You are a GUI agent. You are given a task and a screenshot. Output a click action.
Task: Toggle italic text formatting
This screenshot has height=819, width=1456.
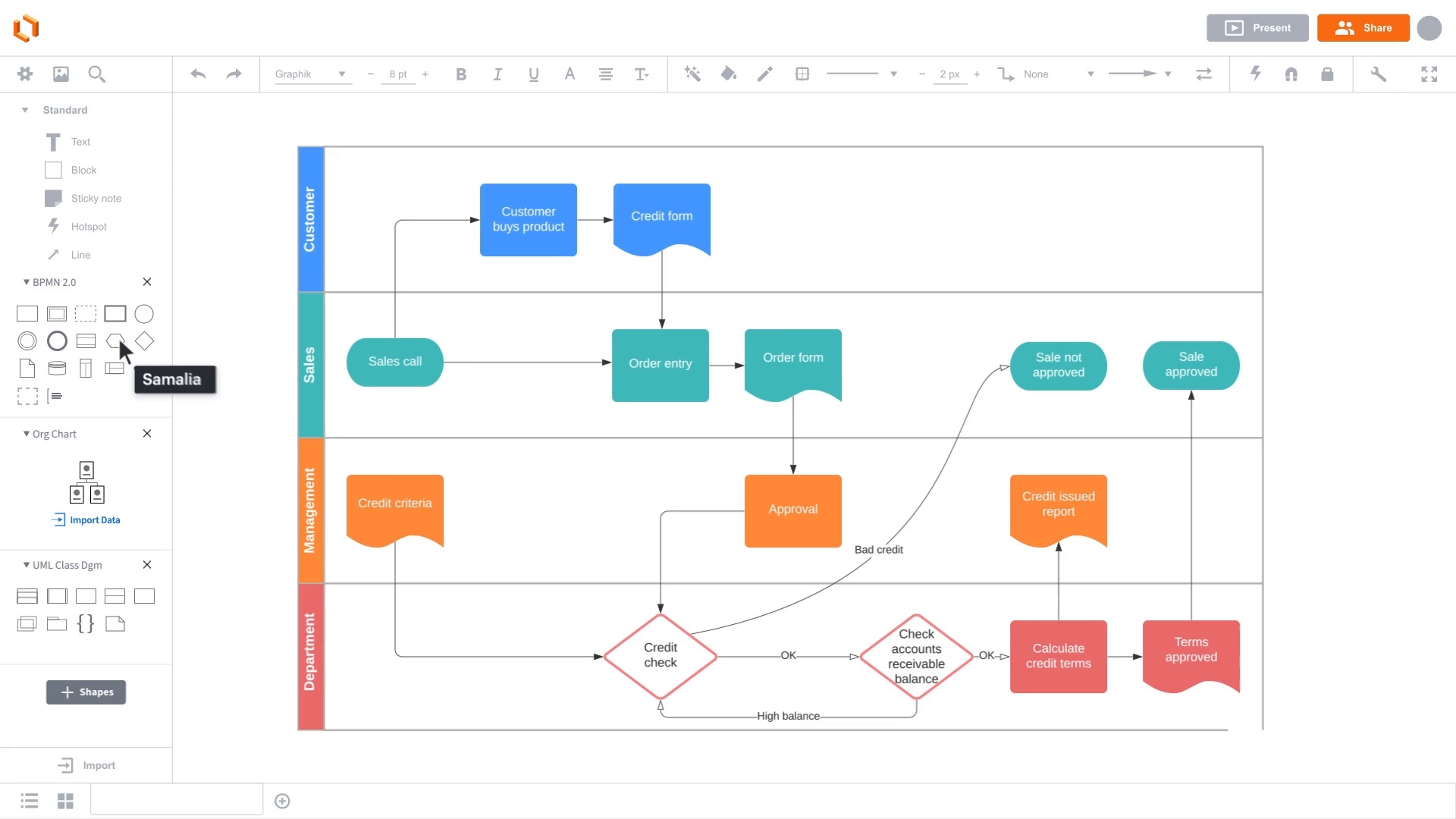point(497,74)
